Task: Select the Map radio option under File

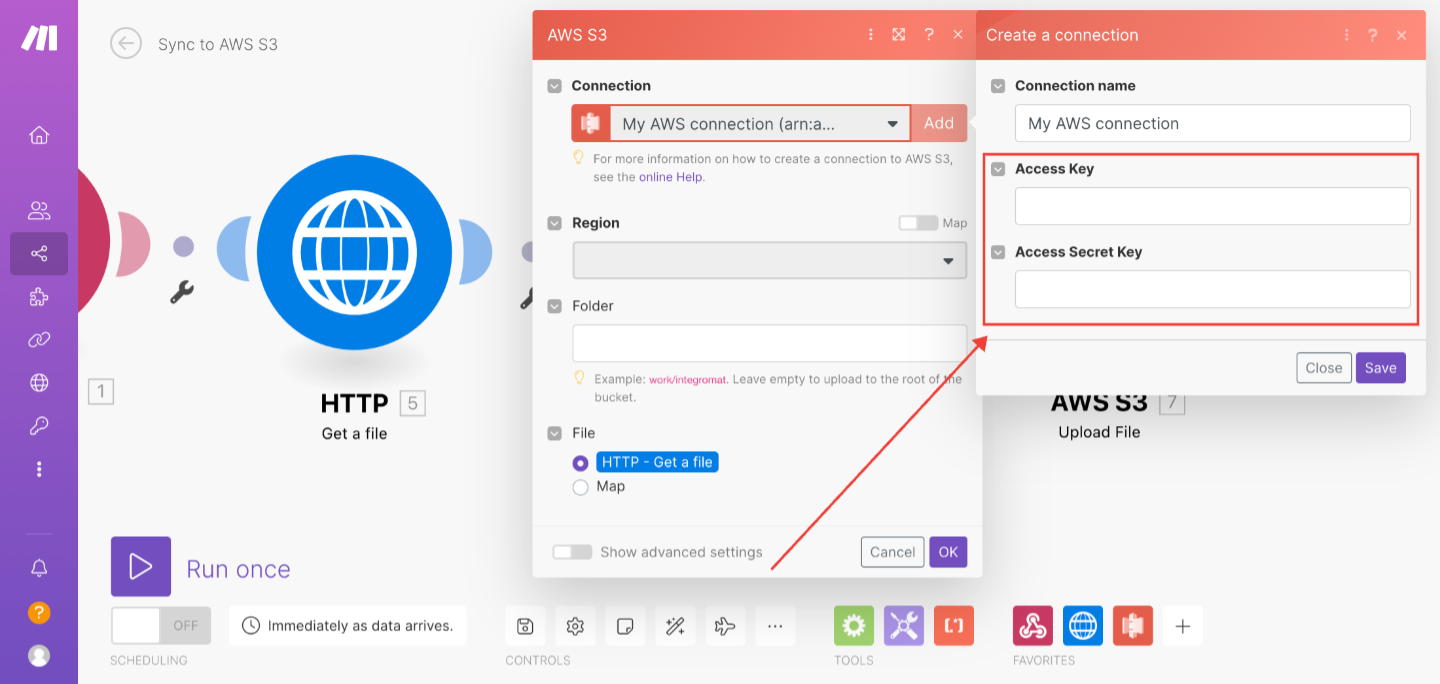Action: point(580,487)
